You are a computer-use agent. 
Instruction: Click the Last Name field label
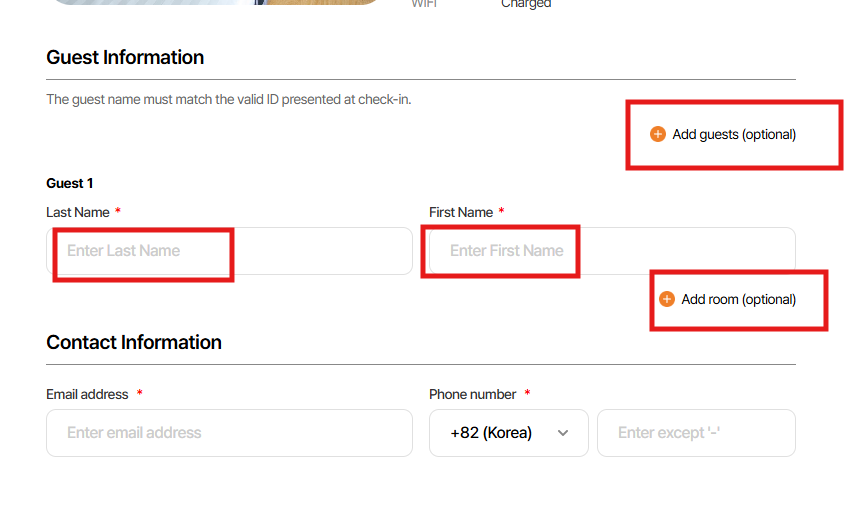pos(78,212)
